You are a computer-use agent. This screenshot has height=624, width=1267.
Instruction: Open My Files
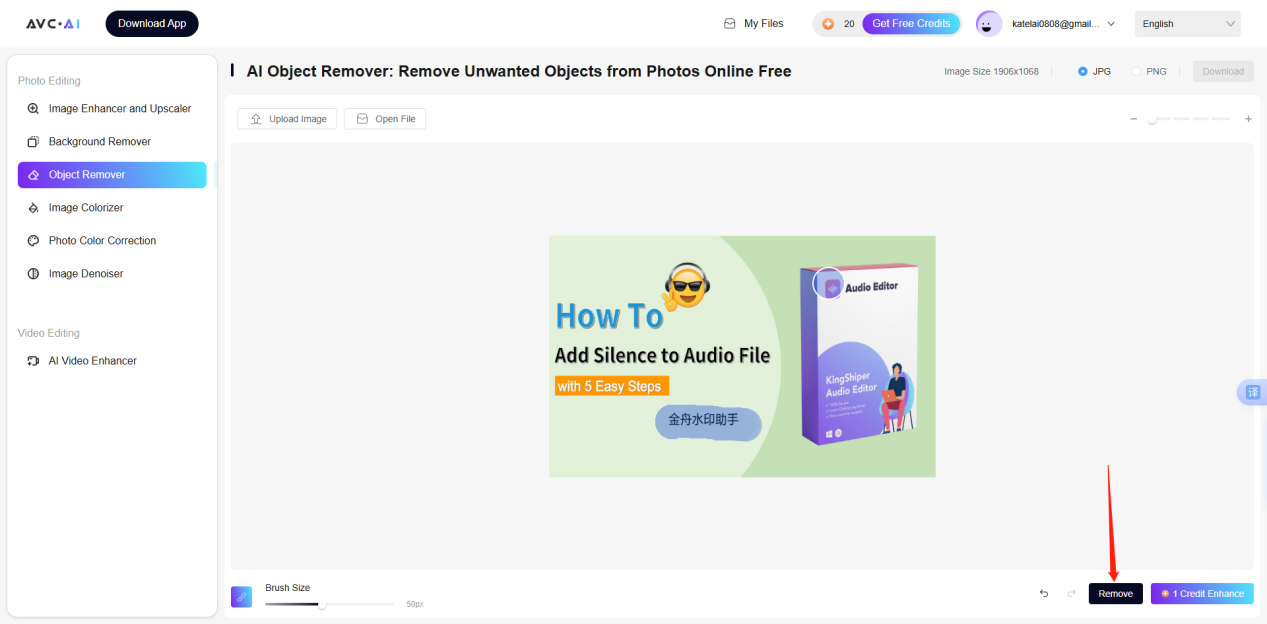tap(754, 23)
